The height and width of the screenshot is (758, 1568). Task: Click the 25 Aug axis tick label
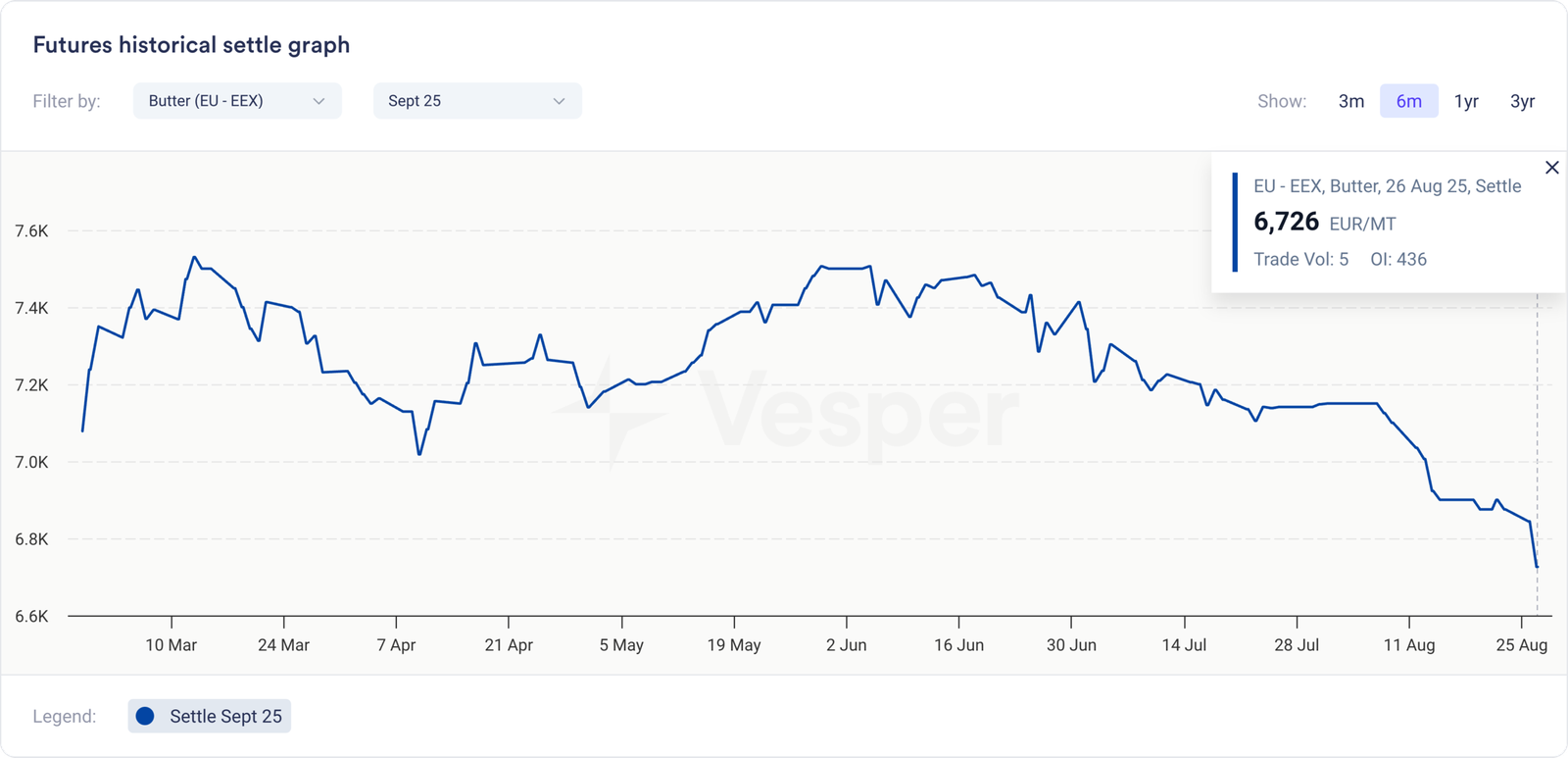(x=1521, y=645)
